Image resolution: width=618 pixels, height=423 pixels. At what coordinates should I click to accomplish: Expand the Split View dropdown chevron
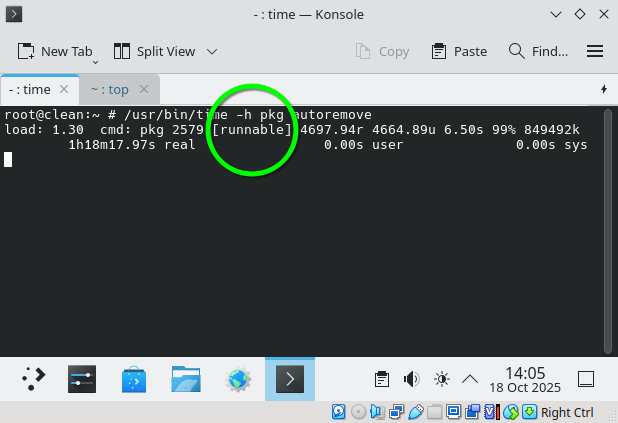(212, 51)
